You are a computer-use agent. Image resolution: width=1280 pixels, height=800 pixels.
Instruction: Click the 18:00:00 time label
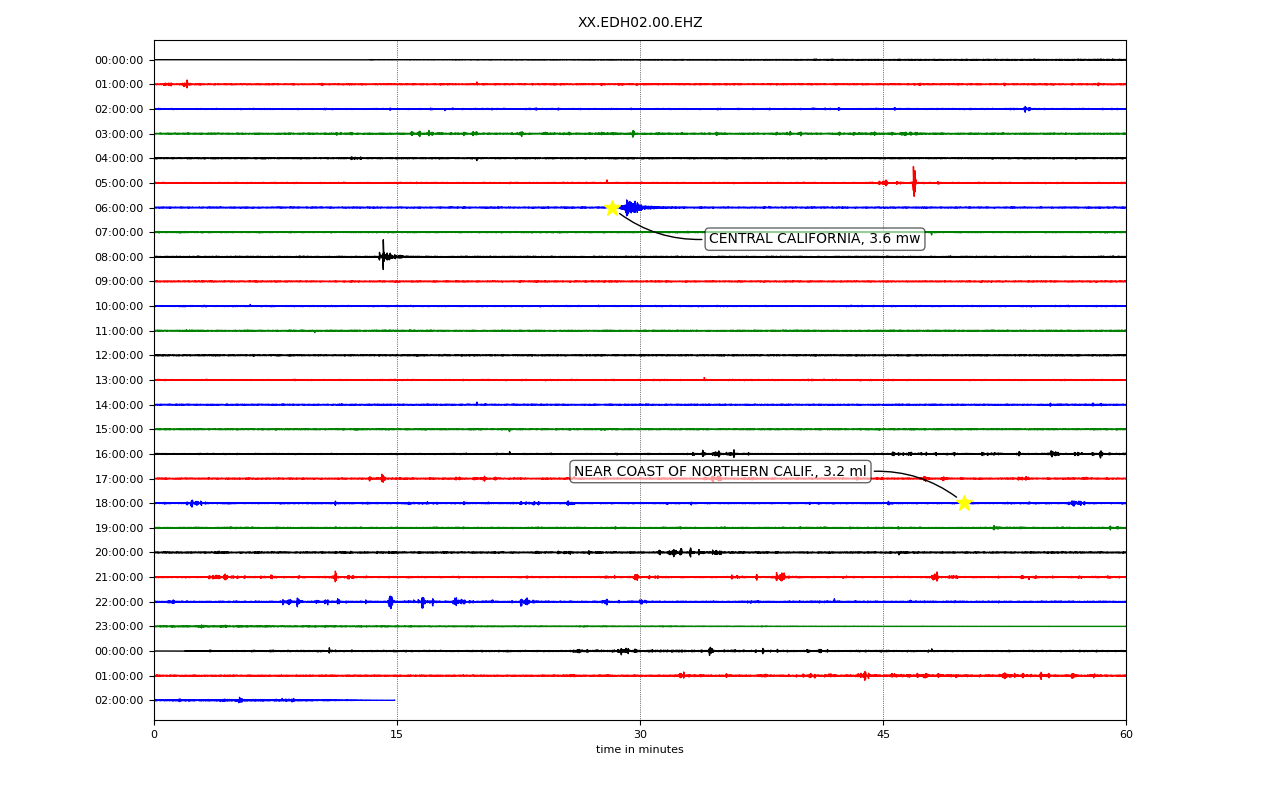click(119, 503)
